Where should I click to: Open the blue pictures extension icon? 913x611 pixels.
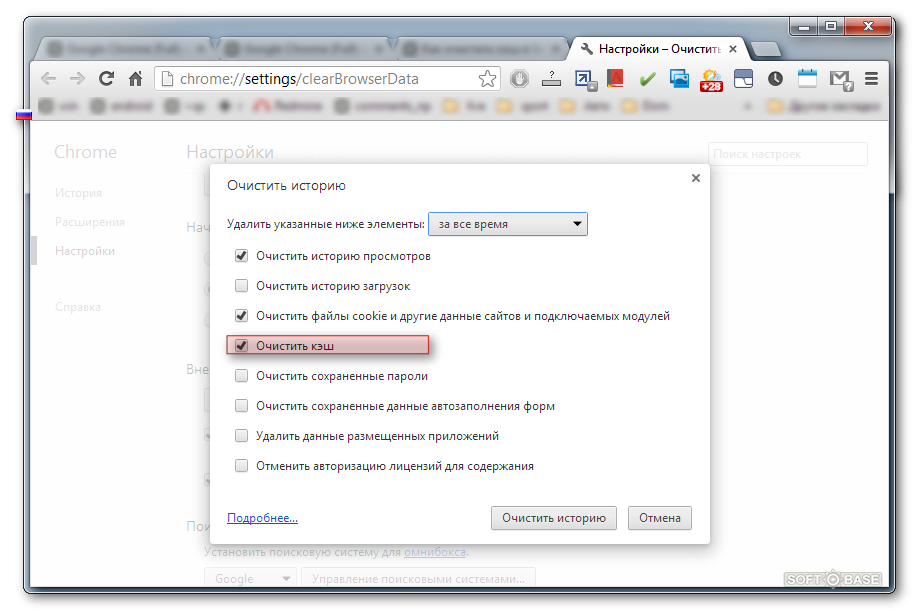679,79
